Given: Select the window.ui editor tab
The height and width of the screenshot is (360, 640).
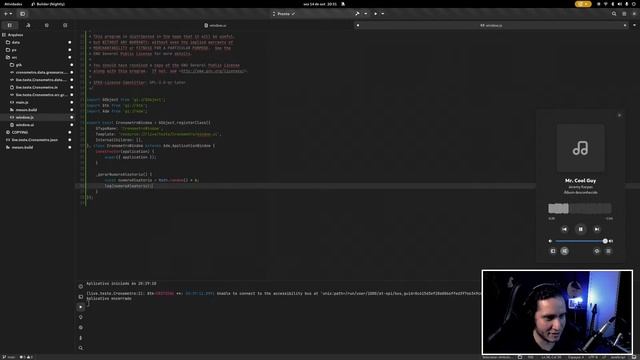Looking at the screenshot, I should [215, 25].
